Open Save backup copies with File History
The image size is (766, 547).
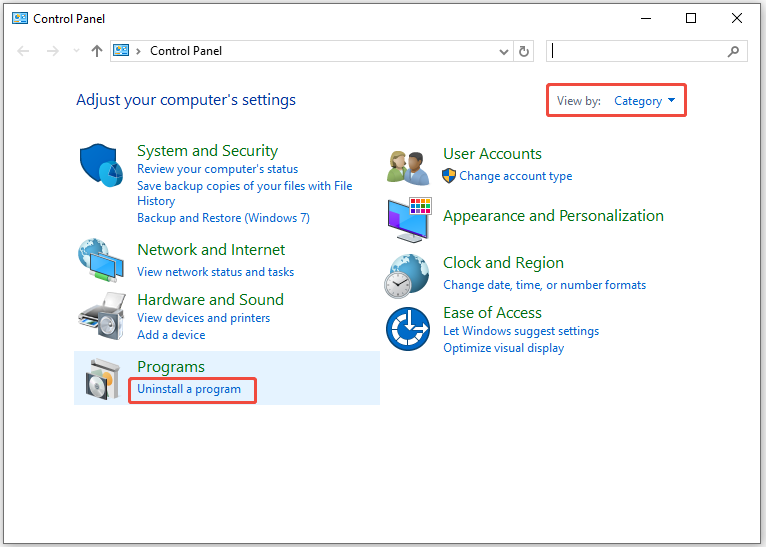(x=244, y=193)
